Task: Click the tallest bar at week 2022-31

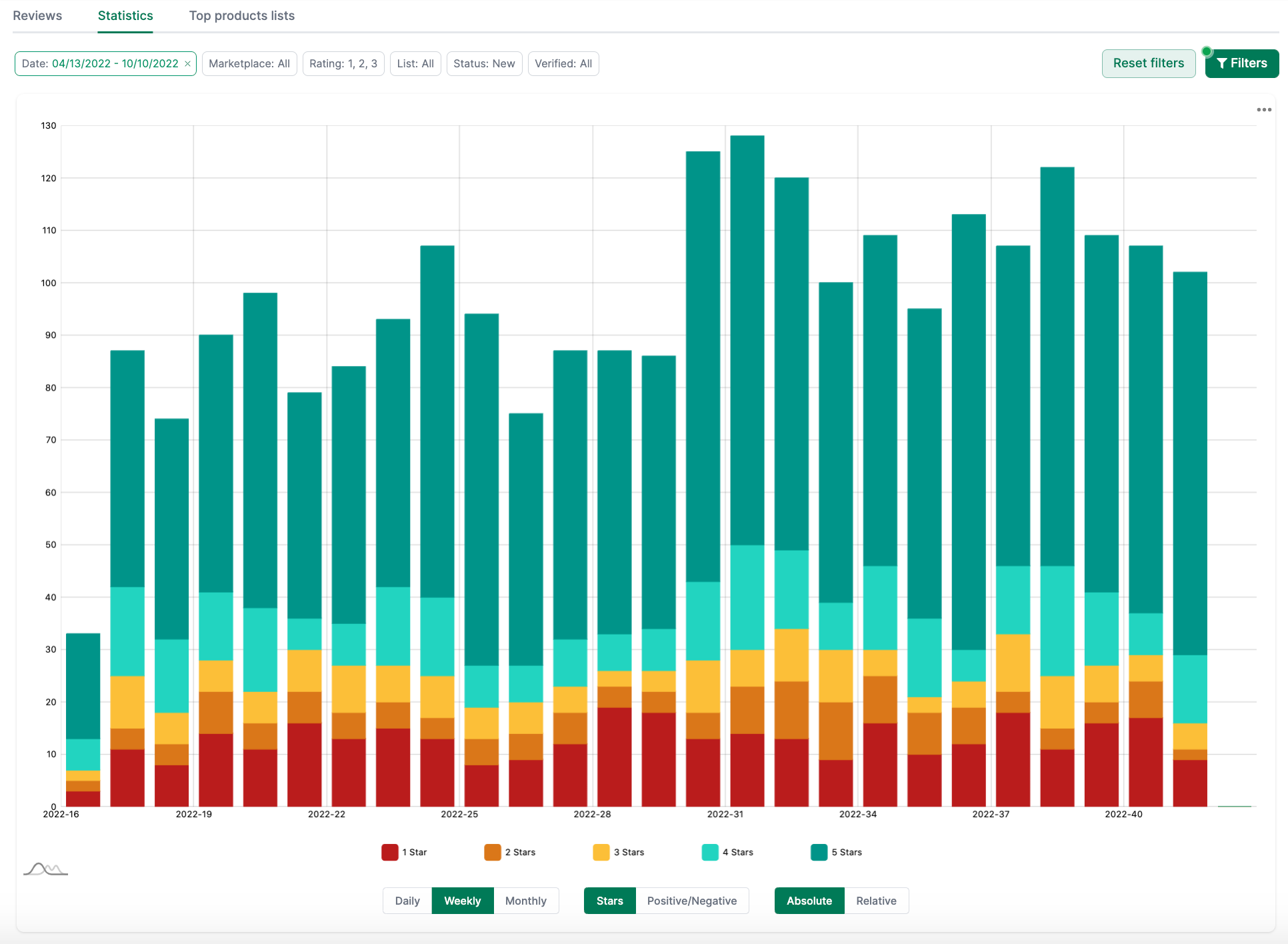Action: pos(747,471)
